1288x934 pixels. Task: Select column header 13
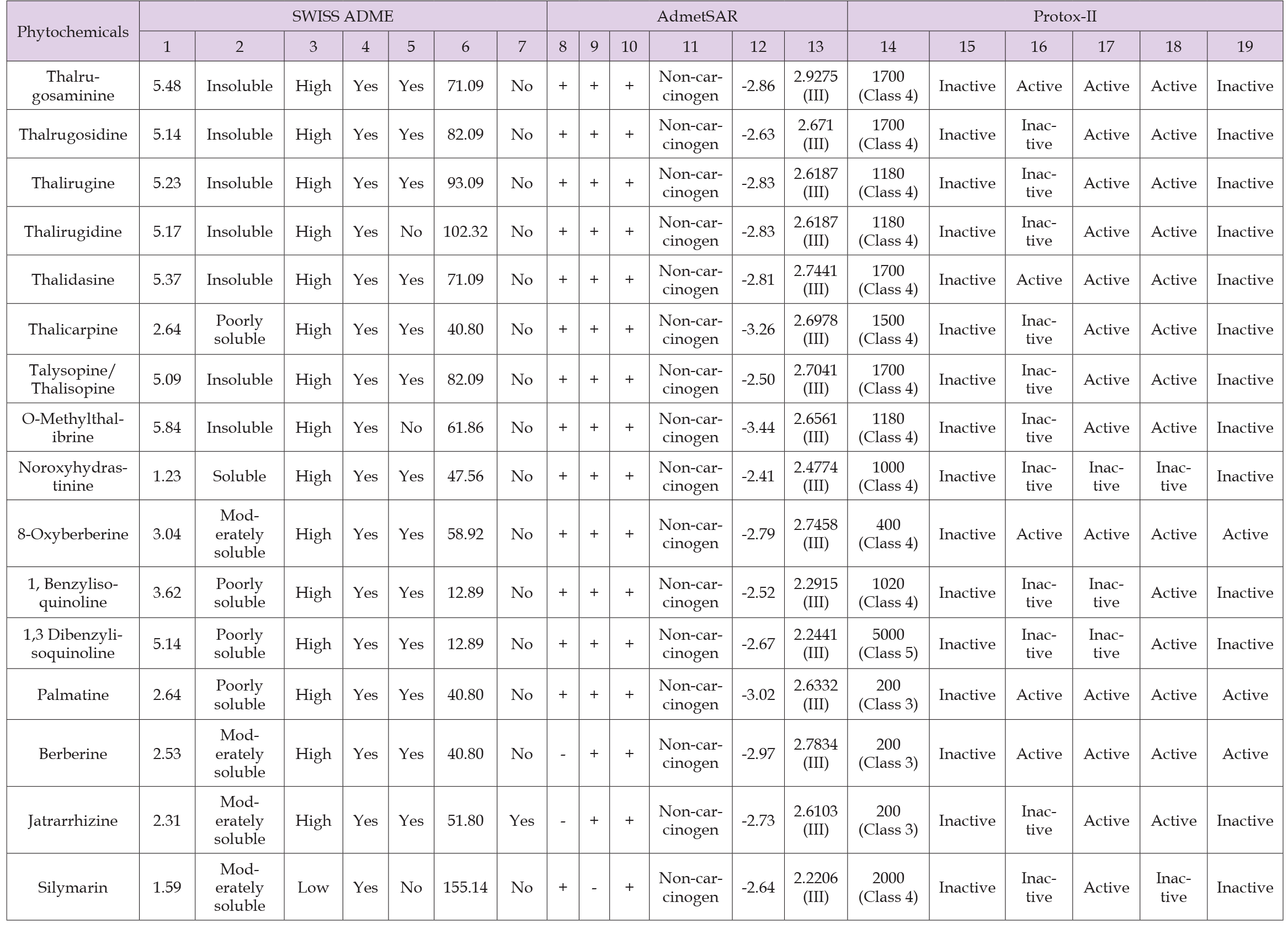[817, 47]
